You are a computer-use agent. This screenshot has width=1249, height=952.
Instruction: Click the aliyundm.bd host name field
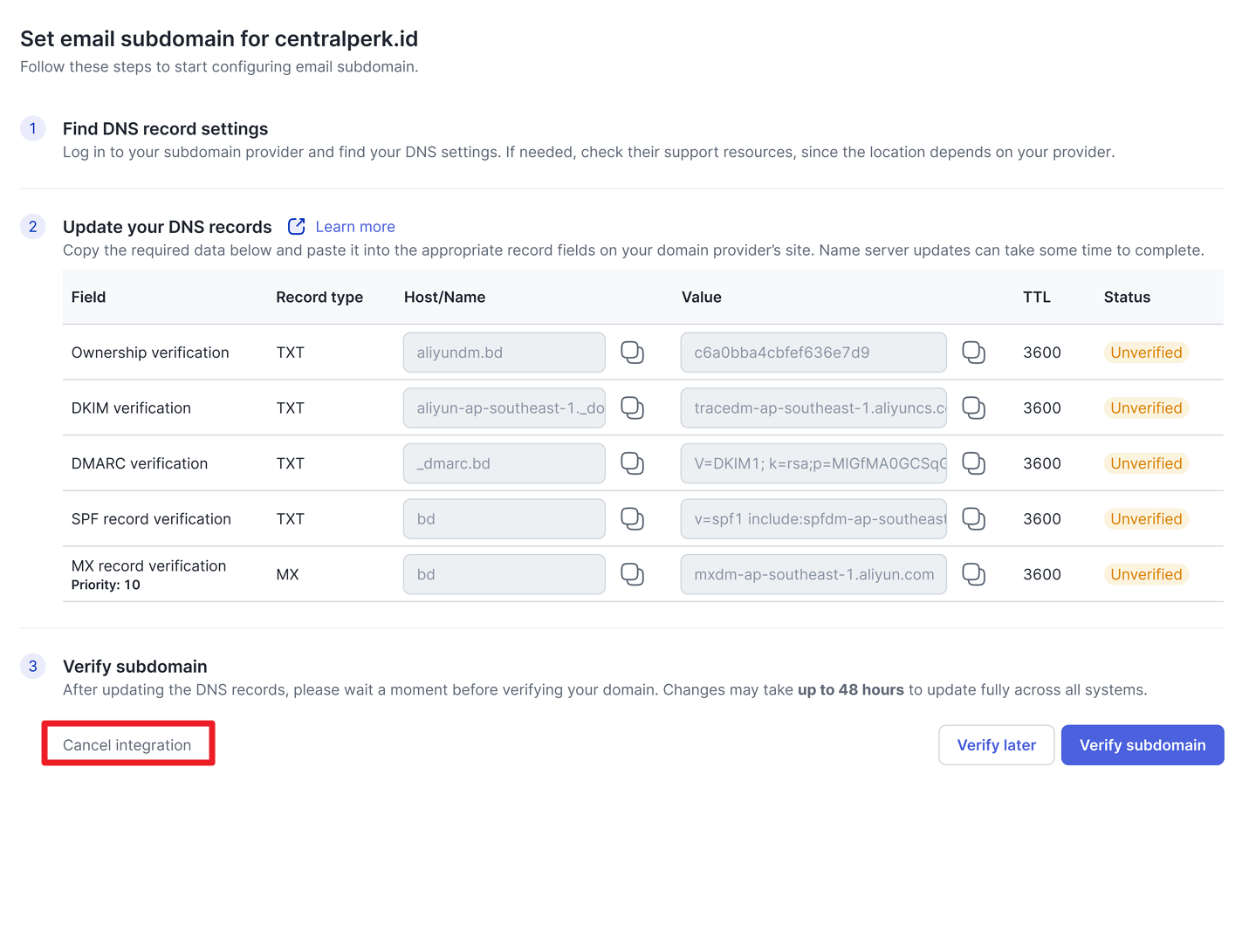[504, 353]
